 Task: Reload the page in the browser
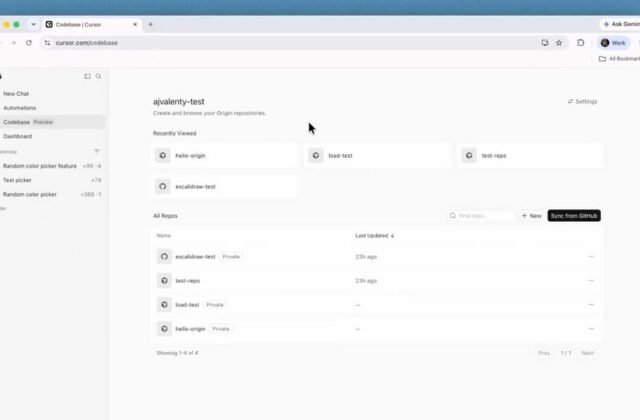click(29, 42)
